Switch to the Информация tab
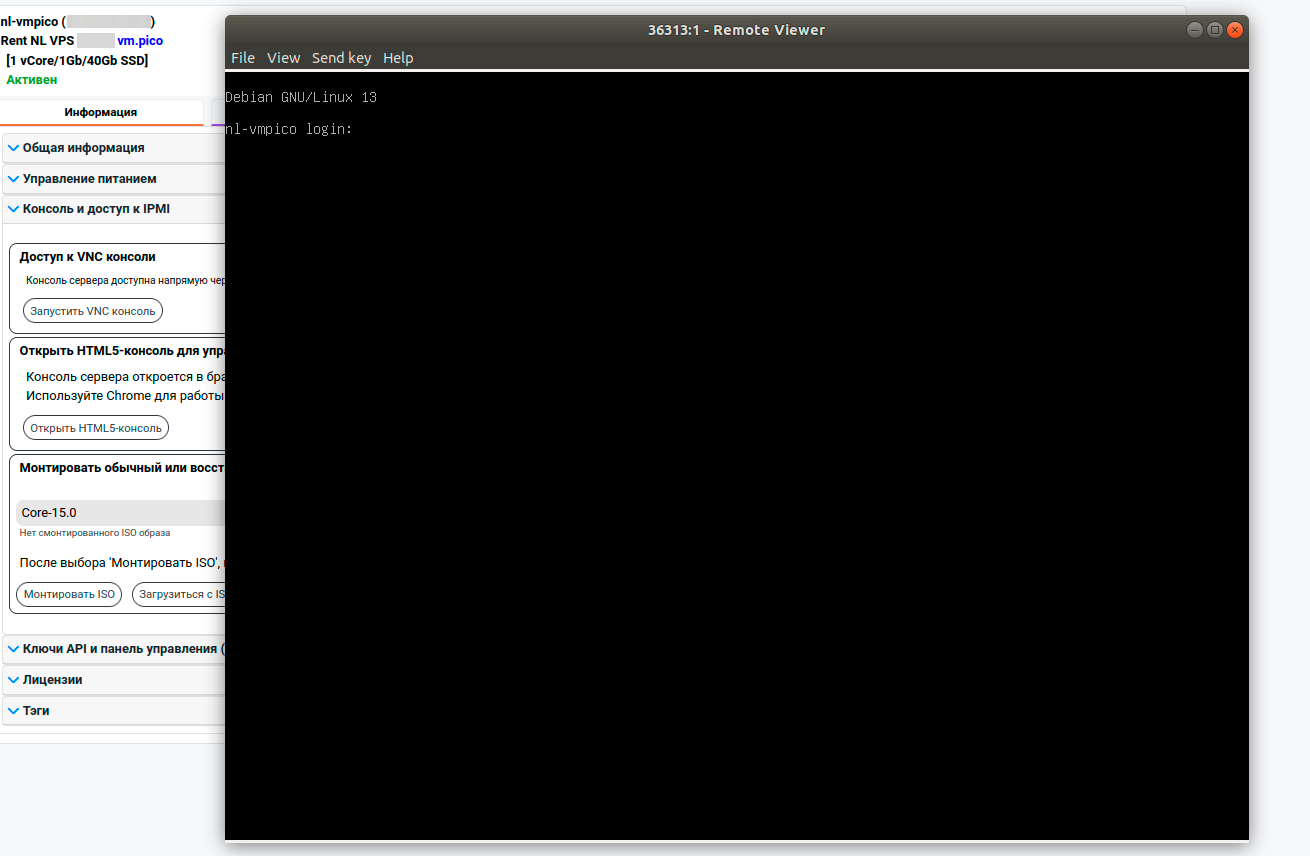 [101, 112]
